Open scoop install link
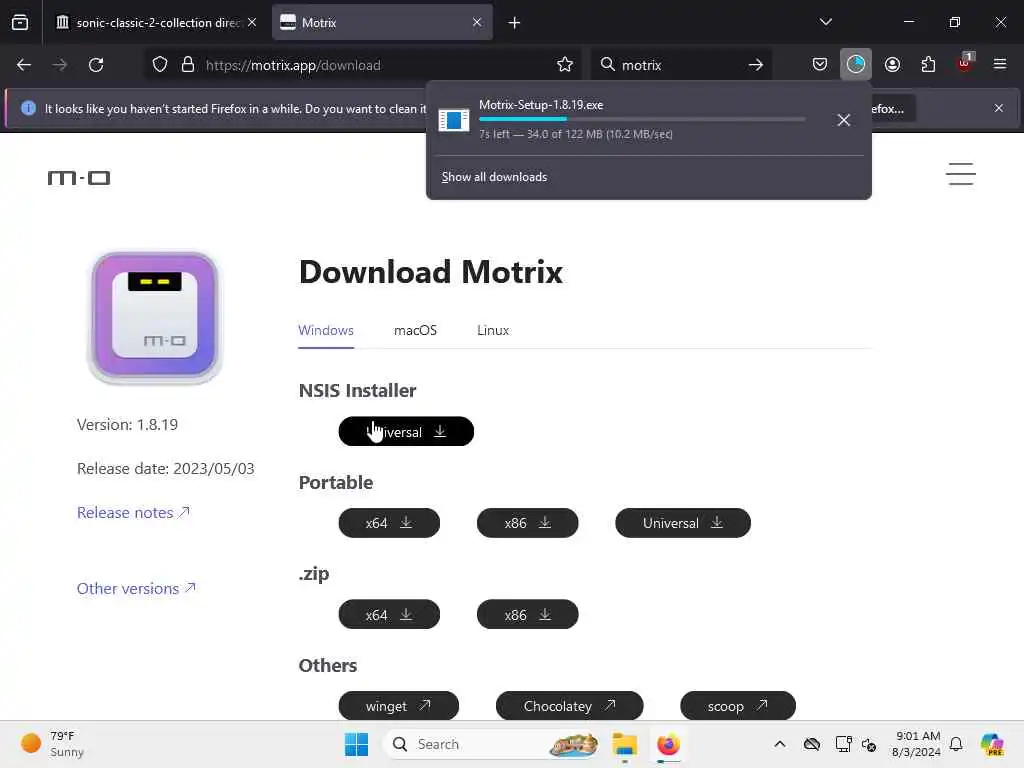 coord(738,706)
